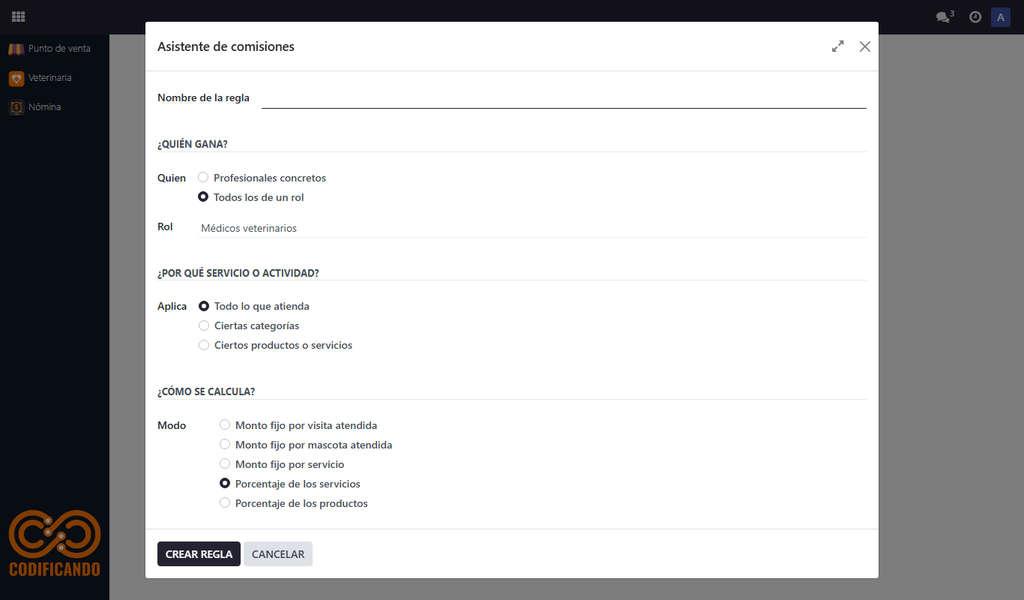
Task: Close the Asistente de comisiones dialog
Action: coord(865,46)
